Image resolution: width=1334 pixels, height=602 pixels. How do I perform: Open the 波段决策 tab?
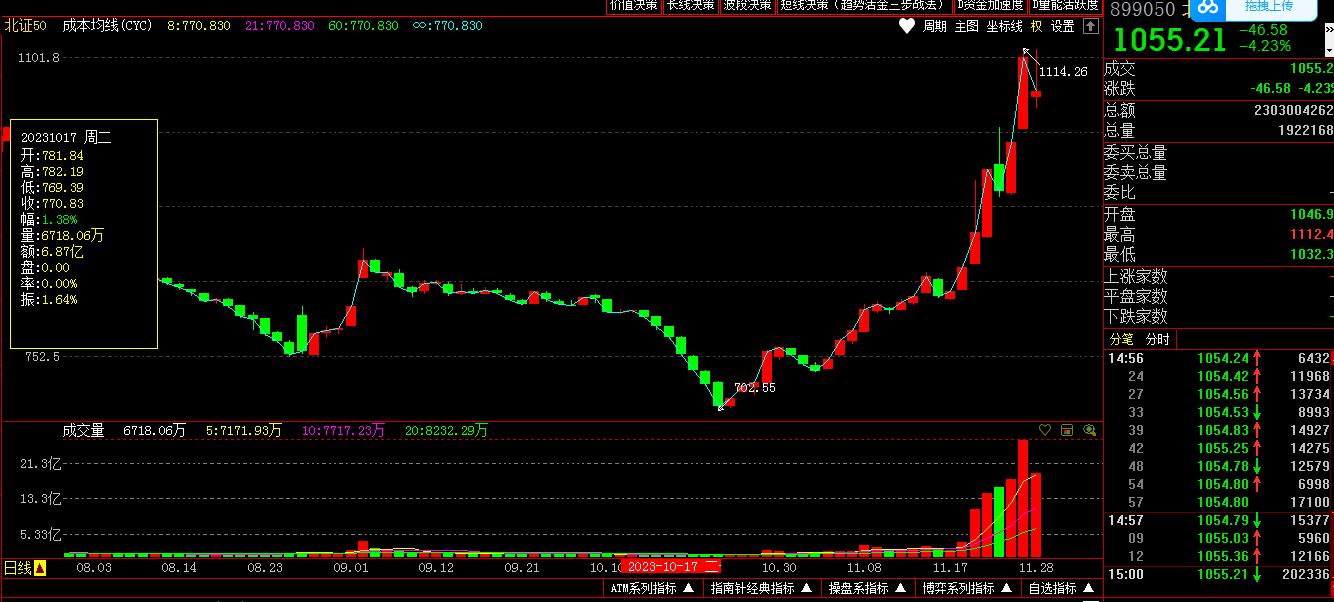[x=748, y=5]
